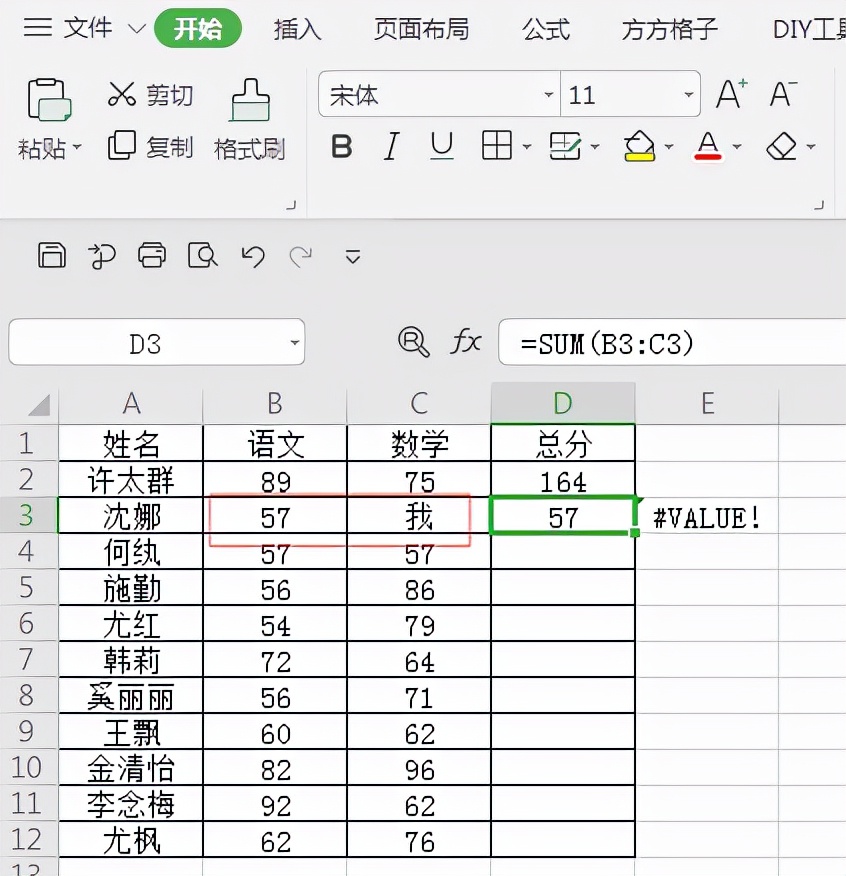The image size is (846, 876).
Task: Open clipboard group dialog launcher
Action: [x=291, y=205]
